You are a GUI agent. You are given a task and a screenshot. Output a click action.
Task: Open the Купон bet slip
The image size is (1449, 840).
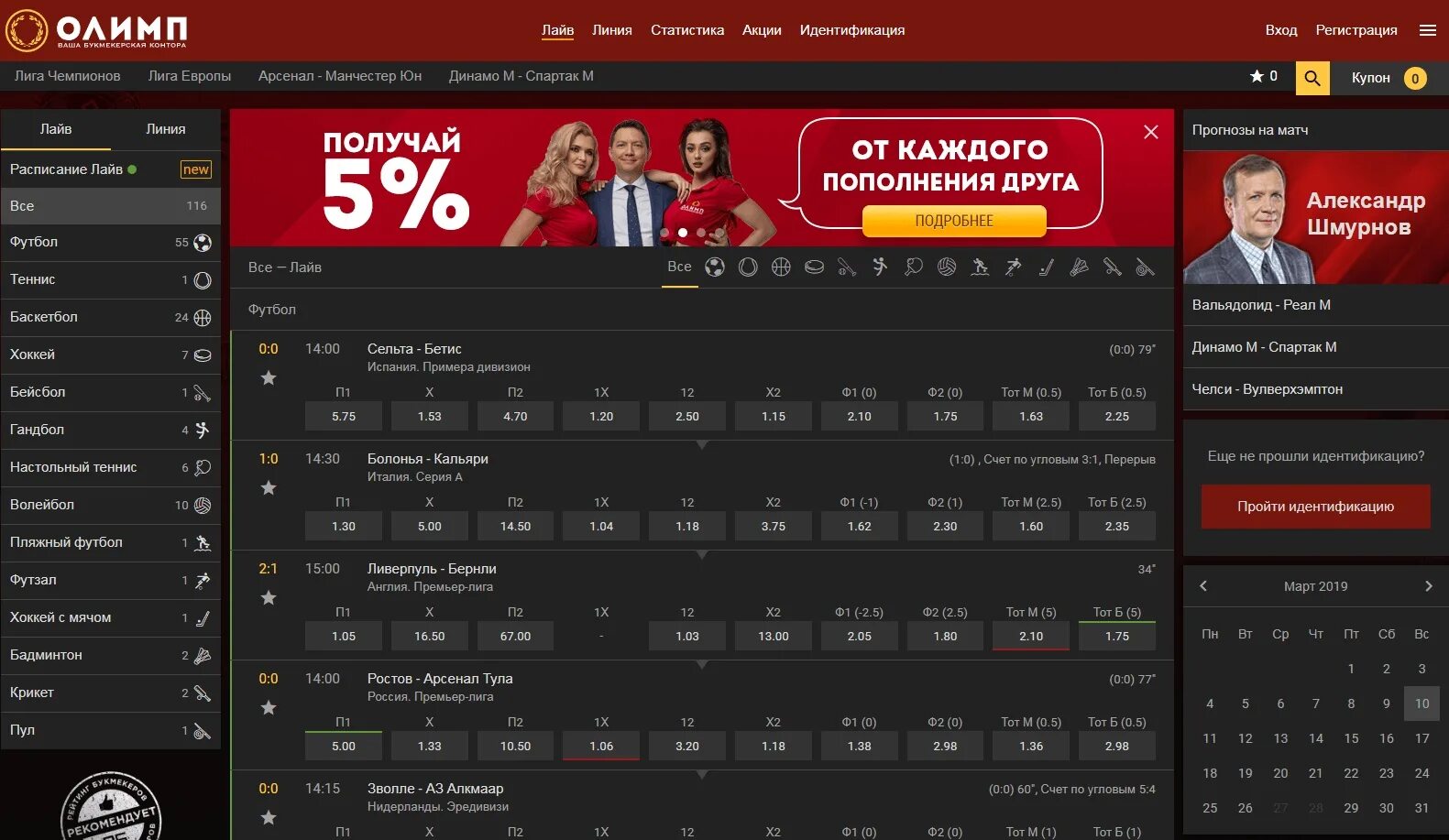point(1389,78)
